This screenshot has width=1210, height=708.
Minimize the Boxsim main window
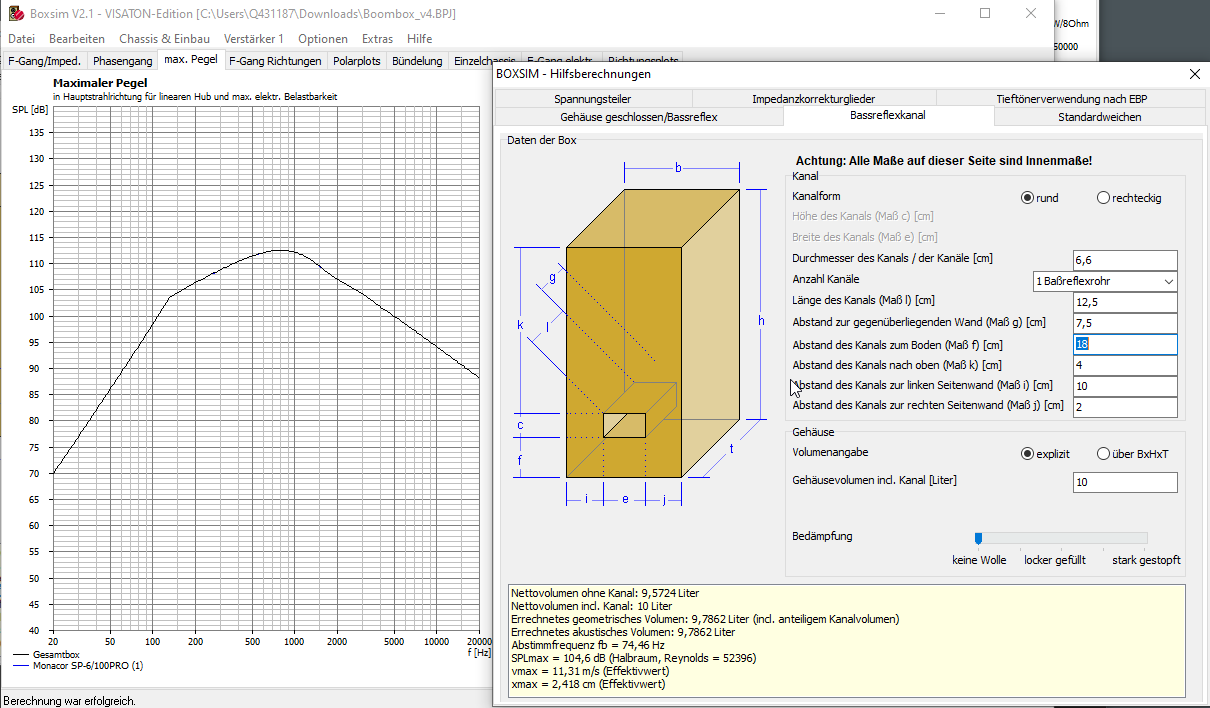tap(940, 14)
